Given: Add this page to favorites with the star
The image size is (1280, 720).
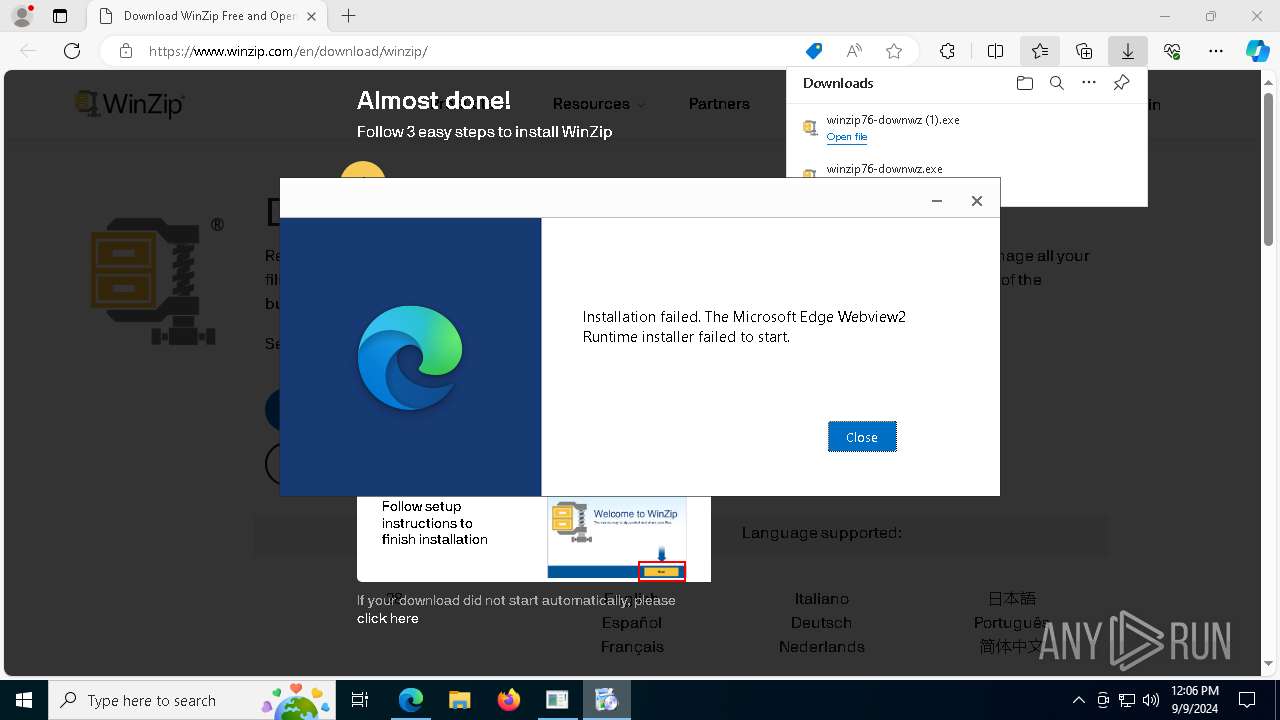Looking at the screenshot, I should (894, 51).
